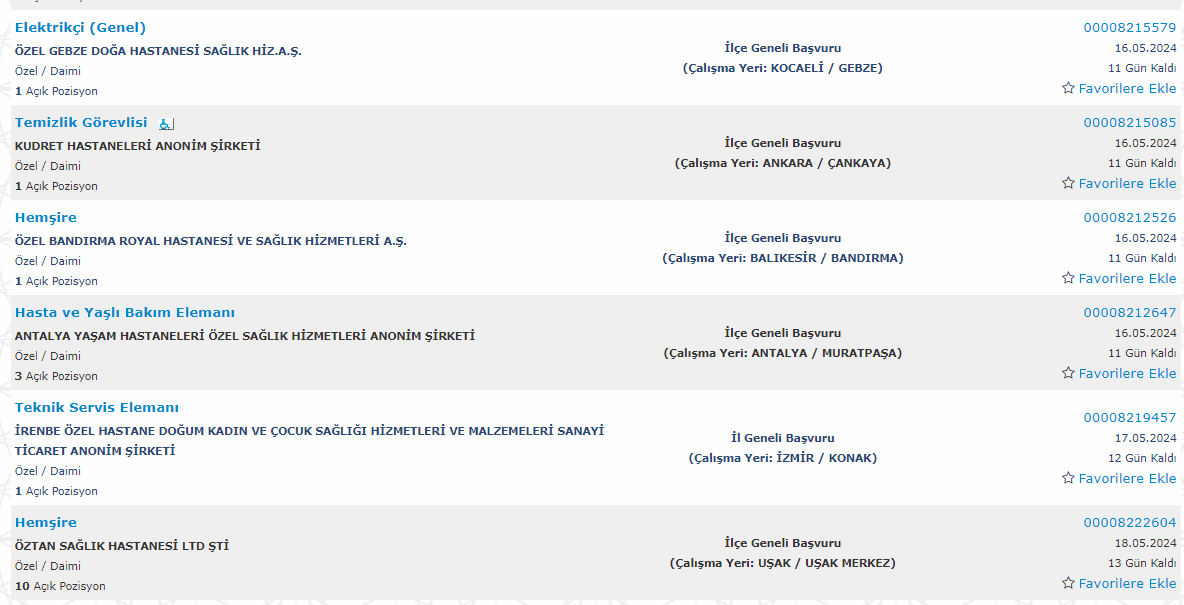Click the wheelchair icon beside Temizlik Görevlisi
This screenshot has width=1184, height=605.
pos(166,123)
